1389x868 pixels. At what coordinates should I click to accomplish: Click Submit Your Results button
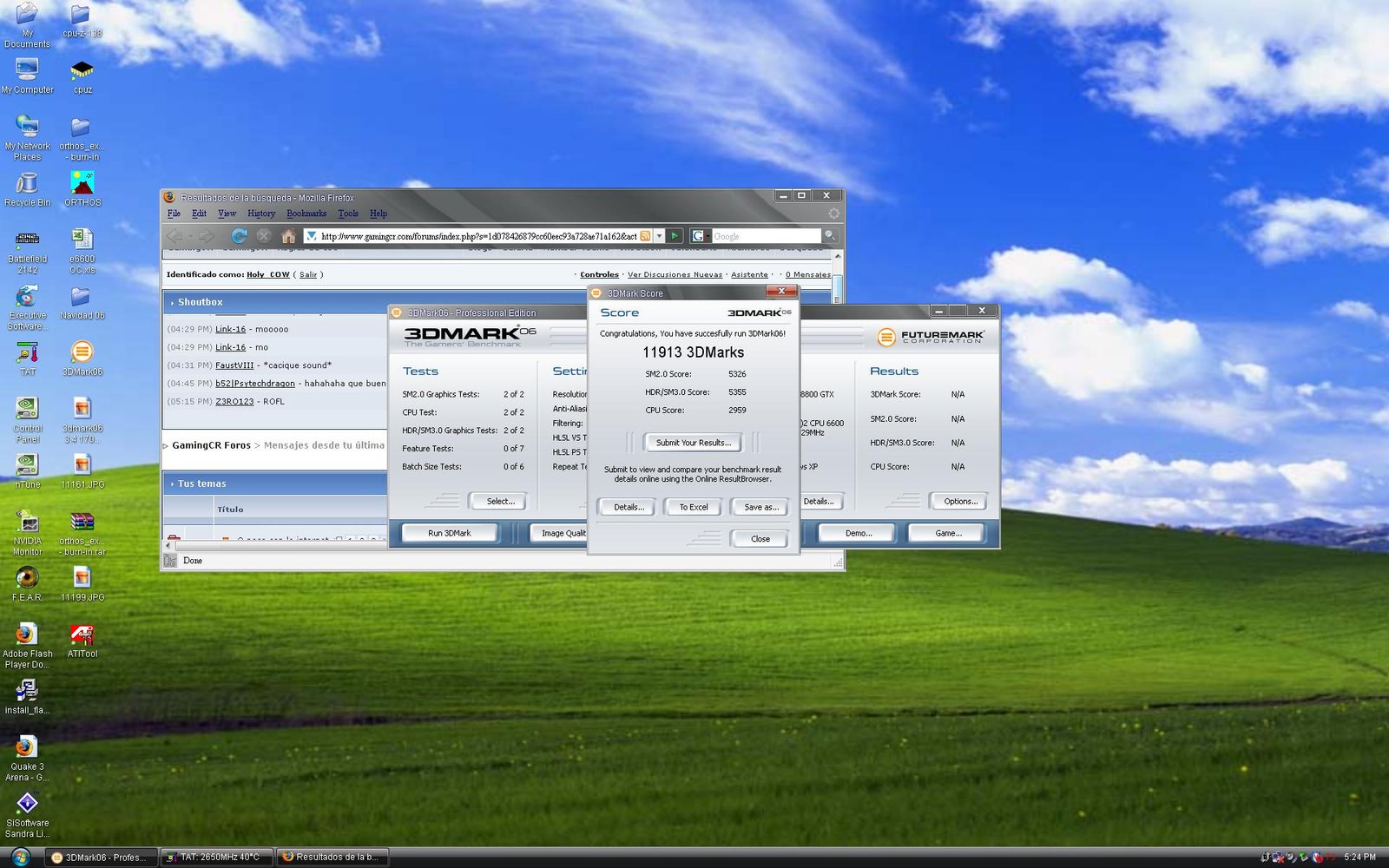[x=693, y=443]
